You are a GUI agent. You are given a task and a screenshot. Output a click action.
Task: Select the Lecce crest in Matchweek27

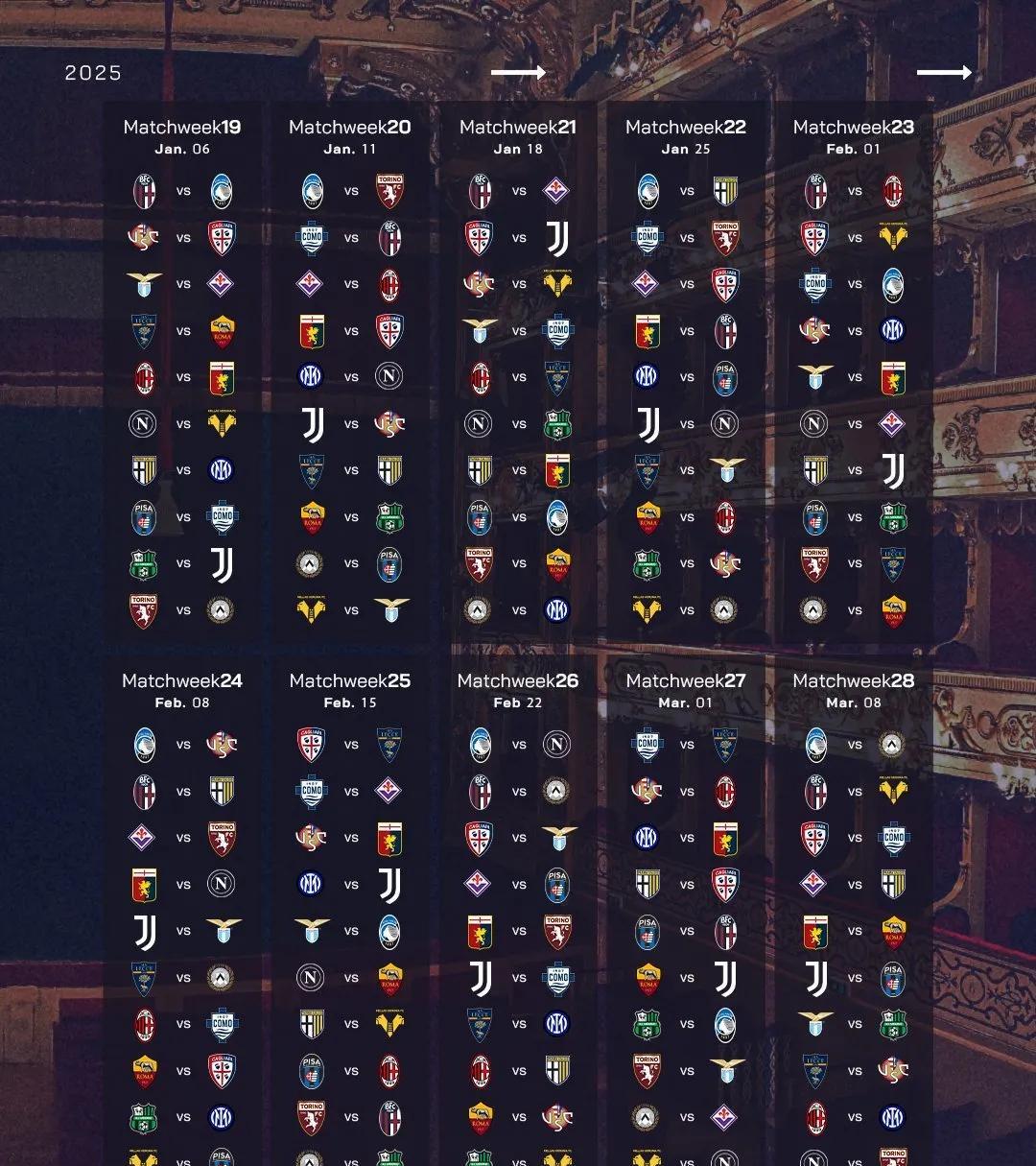click(725, 745)
